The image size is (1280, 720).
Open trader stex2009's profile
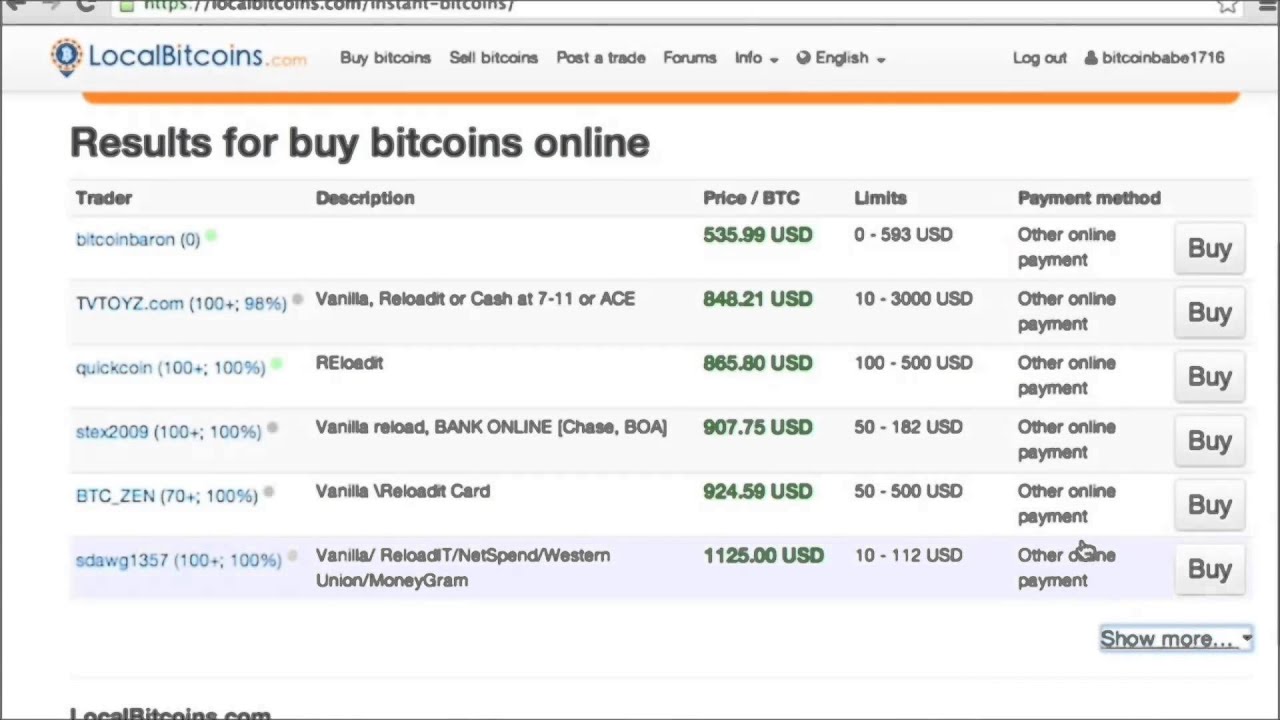click(x=168, y=432)
